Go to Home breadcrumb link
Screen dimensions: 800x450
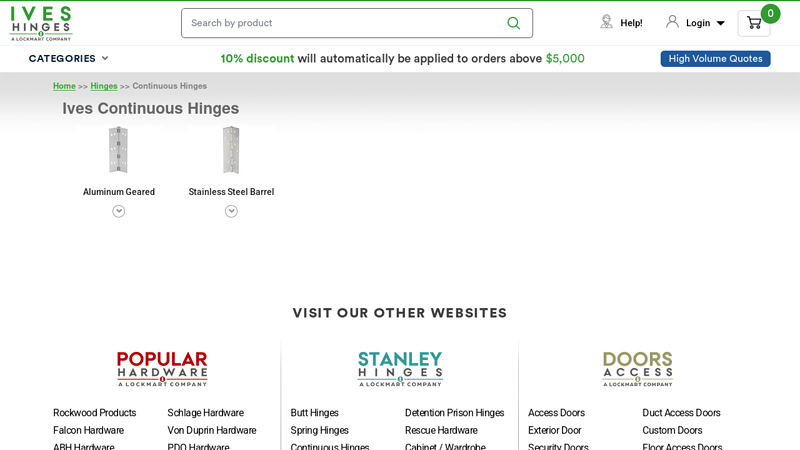click(x=64, y=86)
